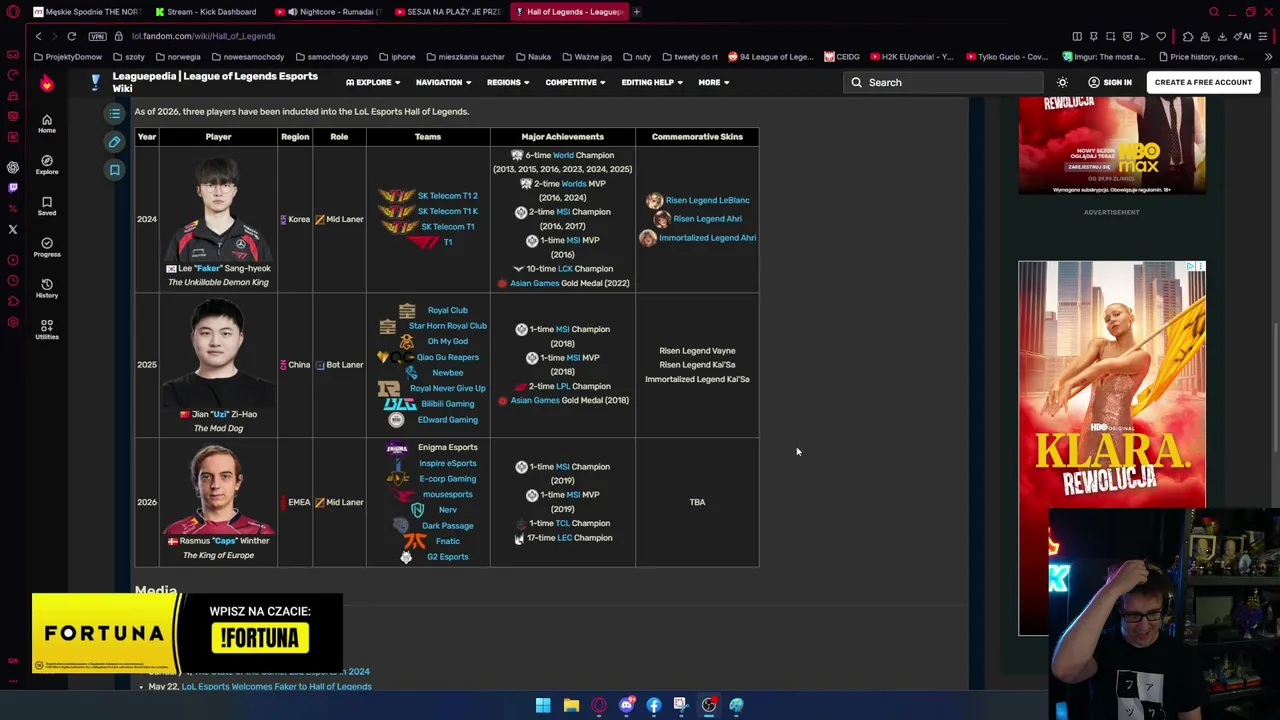Click the bookmark icon under the edit pencil
This screenshot has height=720, width=1280.
(x=115, y=170)
